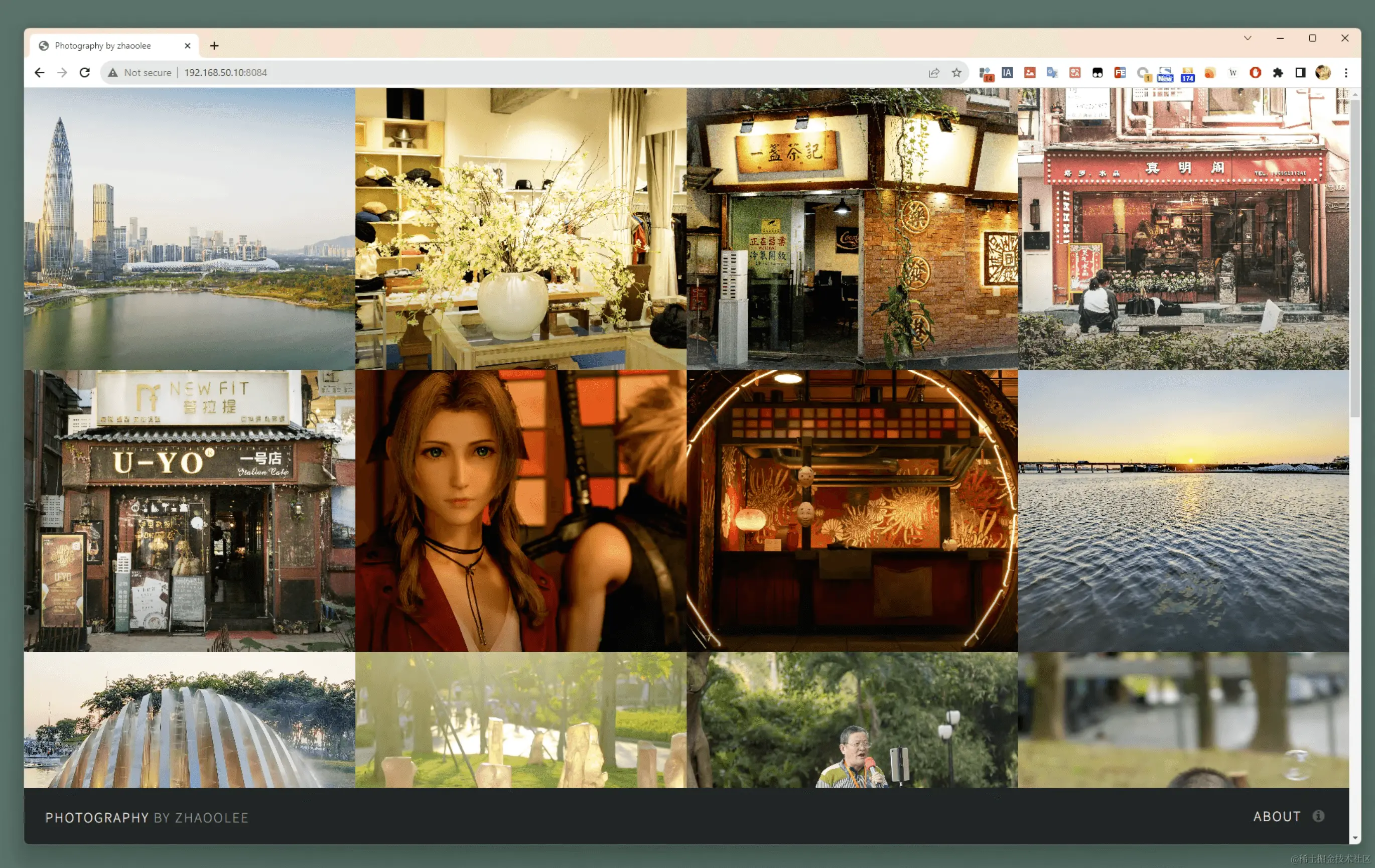
Task: Open the FE helper extension
Action: tap(1120, 73)
